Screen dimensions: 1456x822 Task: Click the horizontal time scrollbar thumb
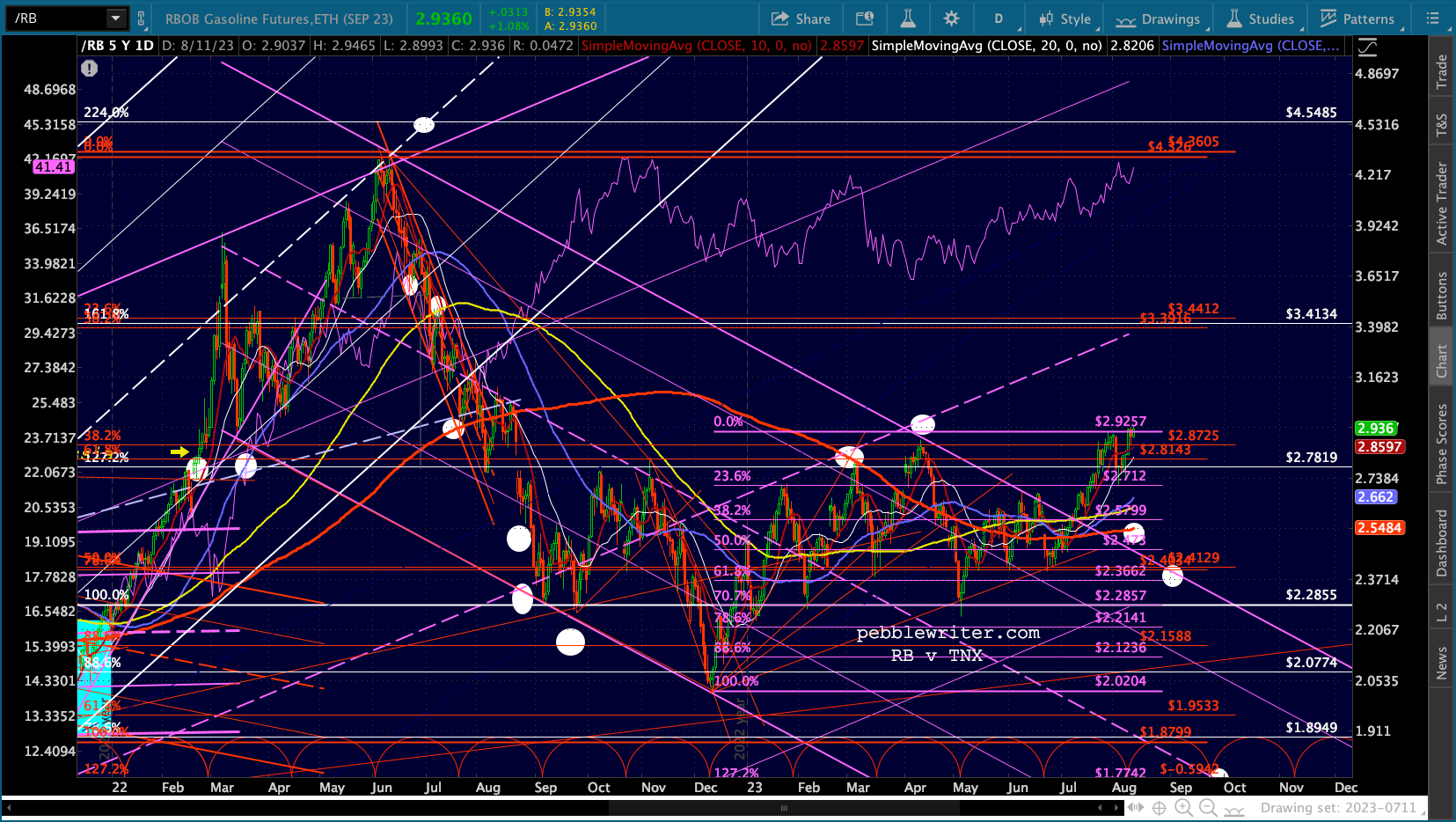point(782,808)
